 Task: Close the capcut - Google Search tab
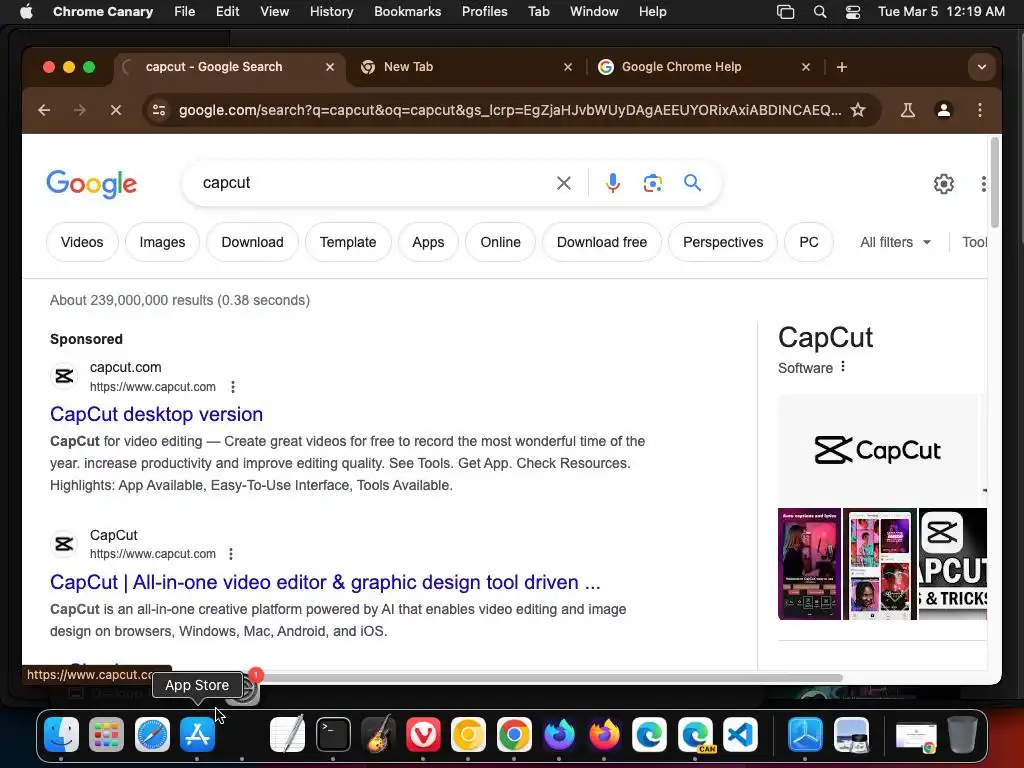pyautogui.click(x=330, y=67)
